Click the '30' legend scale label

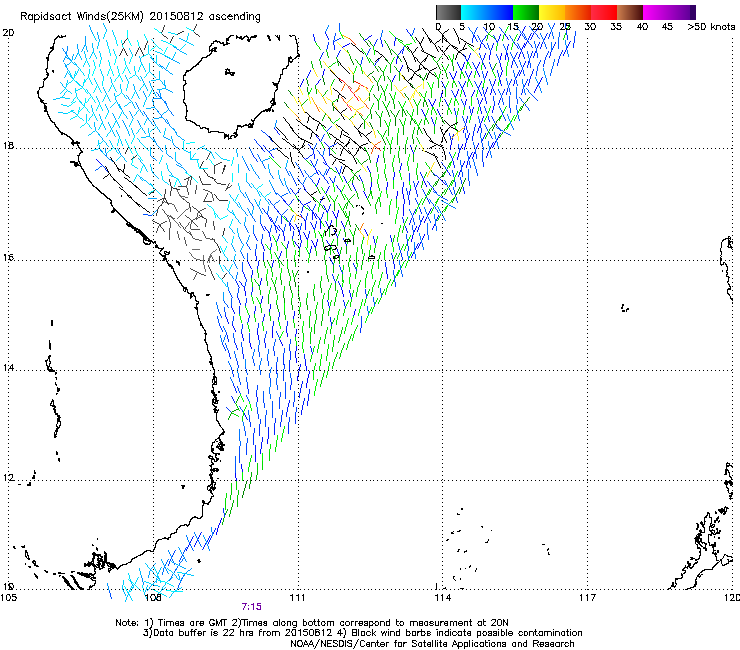(x=590, y=27)
